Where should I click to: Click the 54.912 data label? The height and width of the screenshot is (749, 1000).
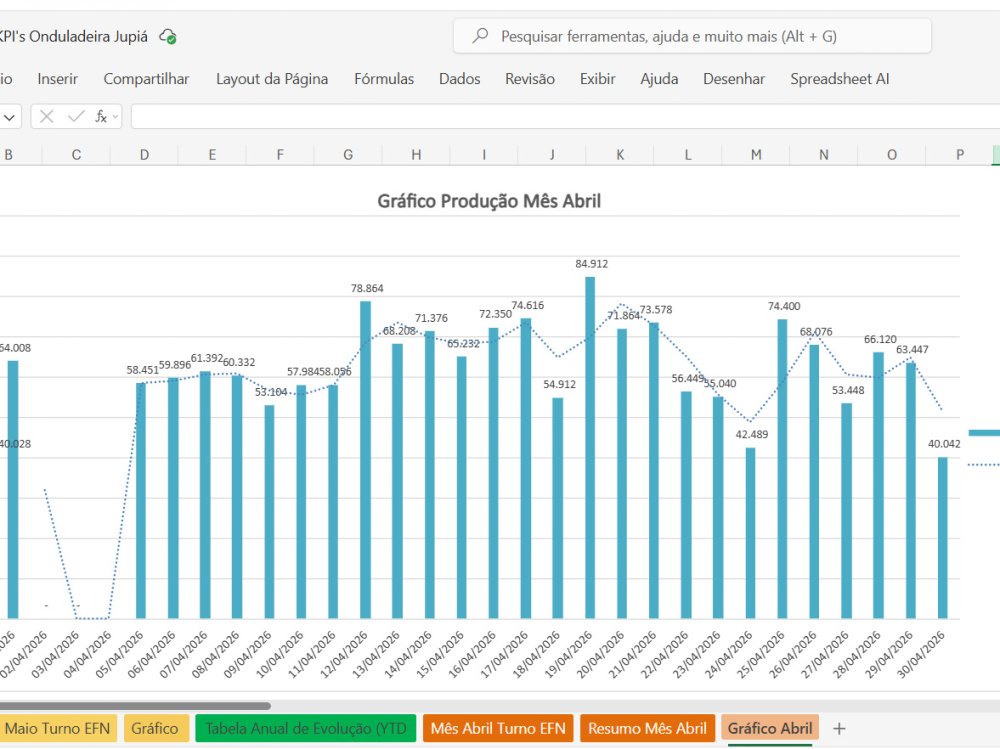559,384
